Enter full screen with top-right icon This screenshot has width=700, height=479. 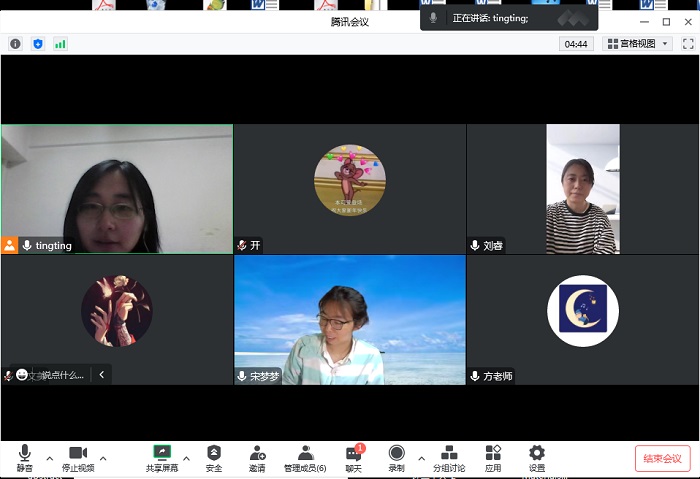(x=688, y=44)
